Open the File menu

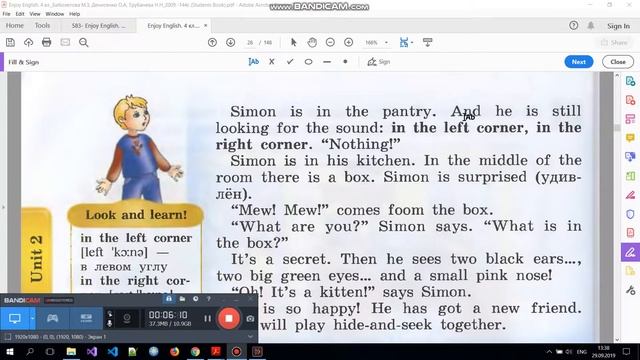click(x=7, y=14)
